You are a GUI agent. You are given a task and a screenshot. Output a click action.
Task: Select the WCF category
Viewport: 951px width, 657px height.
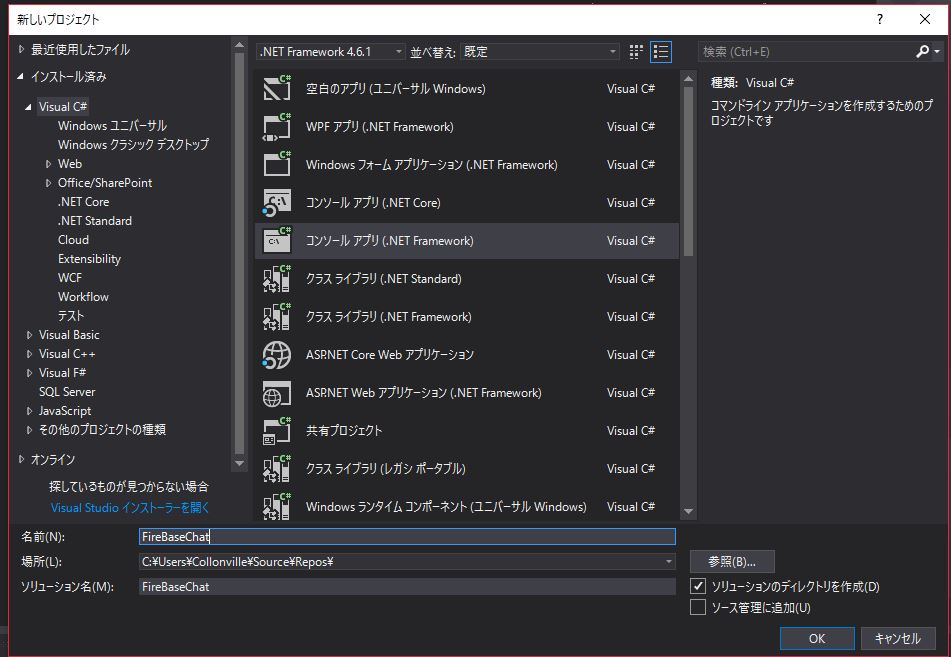(x=70, y=278)
